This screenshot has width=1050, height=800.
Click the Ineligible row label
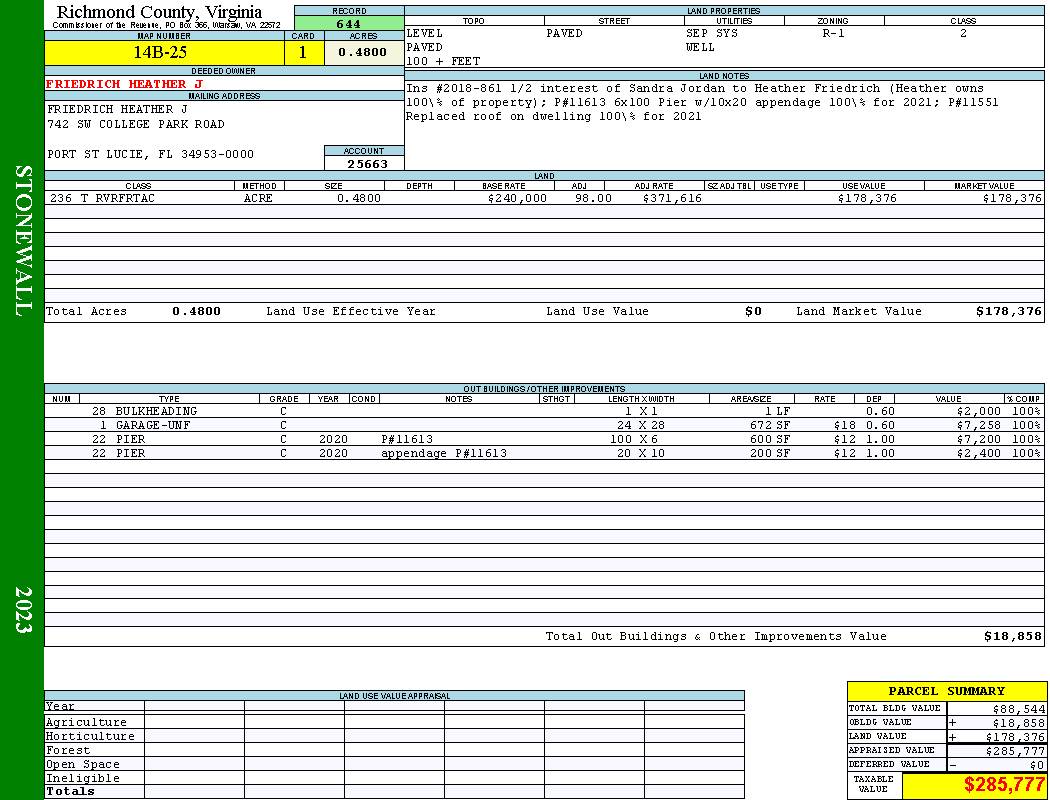point(82,779)
